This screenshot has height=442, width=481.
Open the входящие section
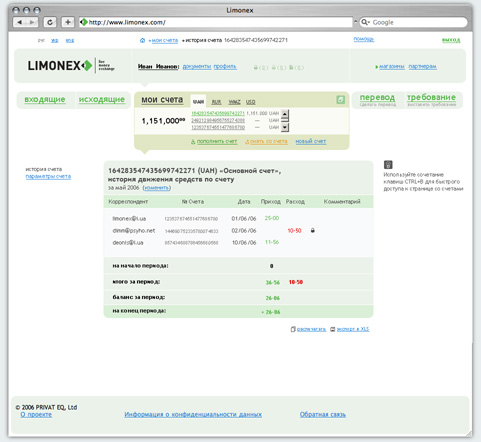(x=45, y=100)
